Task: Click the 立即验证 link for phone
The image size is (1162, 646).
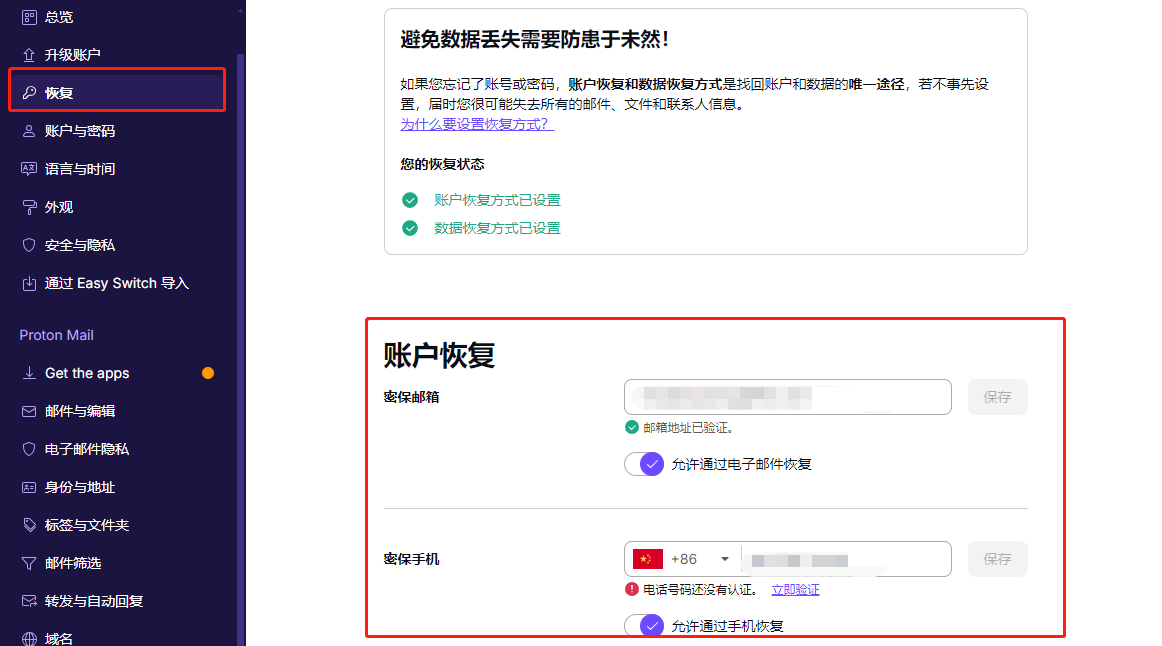Action: [x=795, y=590]
